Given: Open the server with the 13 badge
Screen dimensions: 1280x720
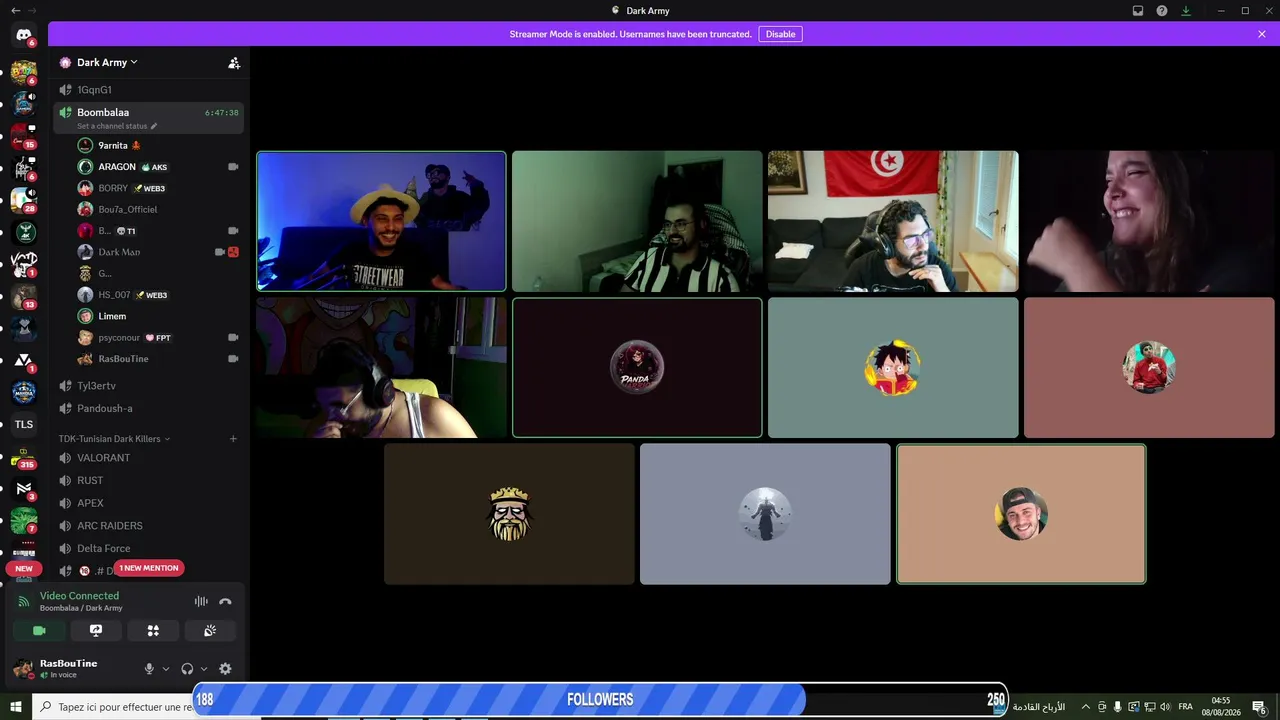Looking at the screenshot, I should coord(24,297).
